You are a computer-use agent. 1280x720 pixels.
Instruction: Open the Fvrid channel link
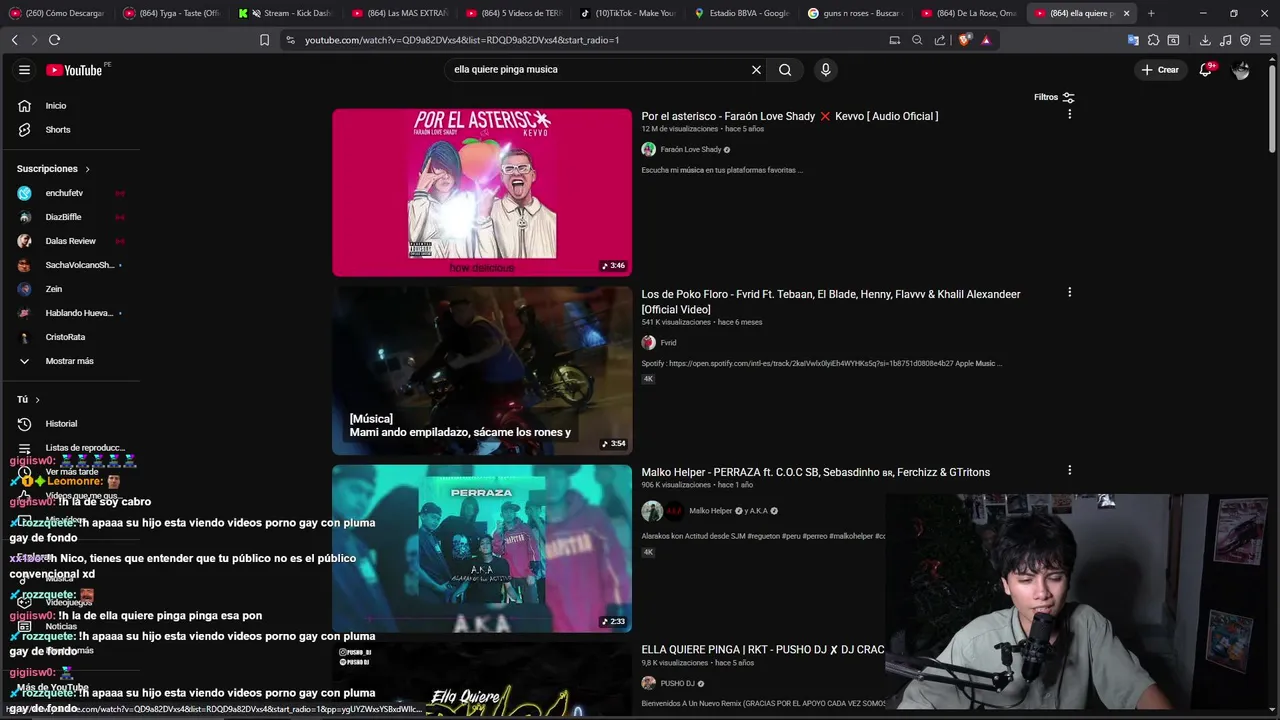click(x=668, y=342)
